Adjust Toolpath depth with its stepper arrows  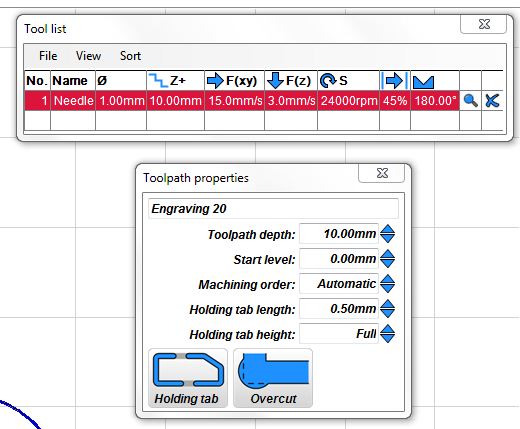click(x=387, y=234)
